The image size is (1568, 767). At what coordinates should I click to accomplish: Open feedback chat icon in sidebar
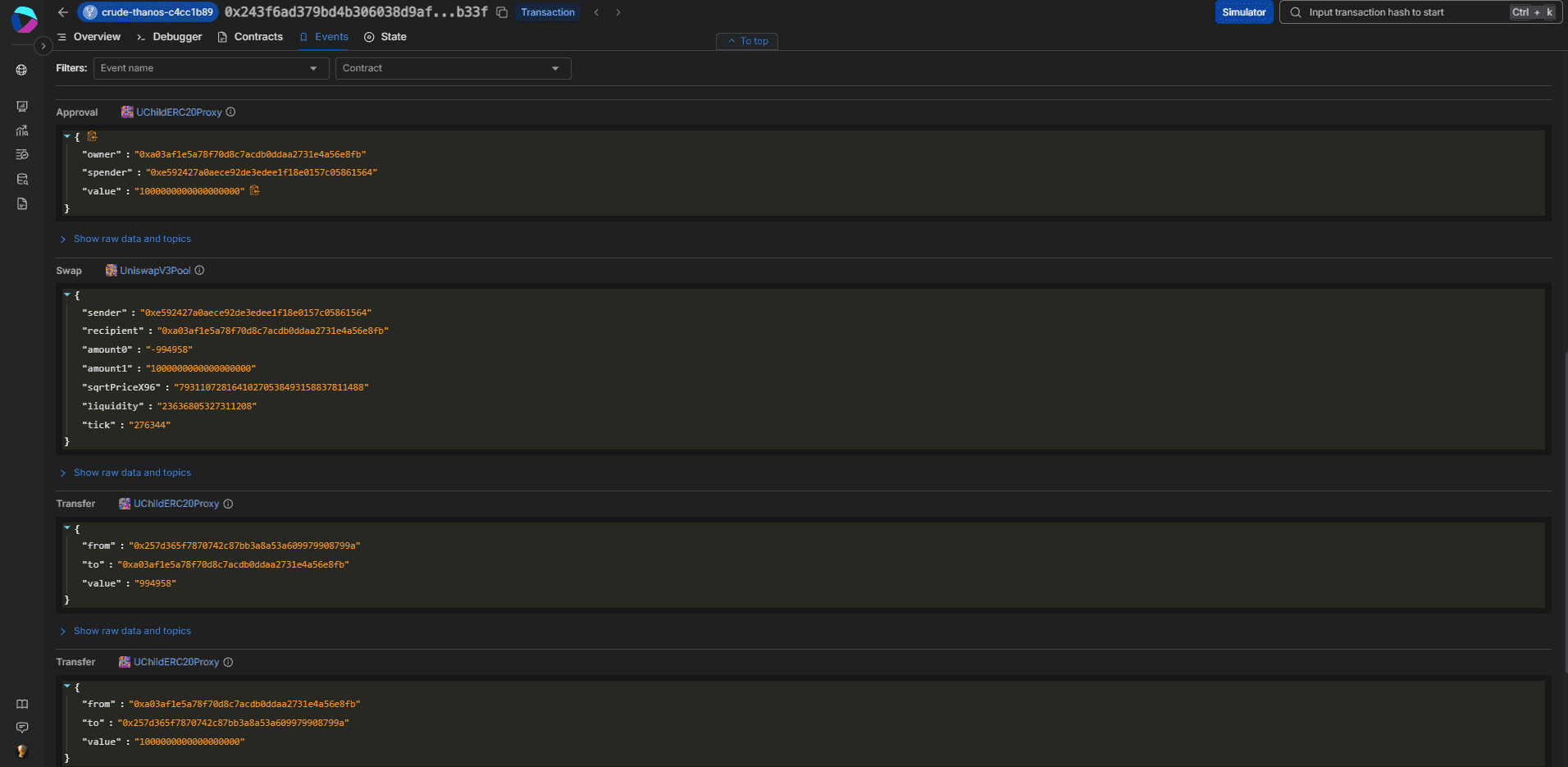pyautogui.click(x=22, y=728)
